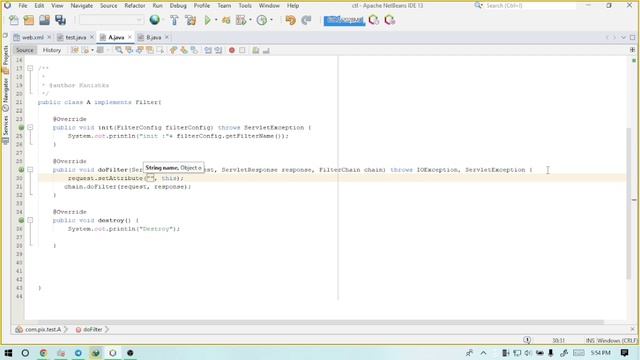Close the A.java tab
This screenshot has height=360, width=640.
click(x=130, y=37)
